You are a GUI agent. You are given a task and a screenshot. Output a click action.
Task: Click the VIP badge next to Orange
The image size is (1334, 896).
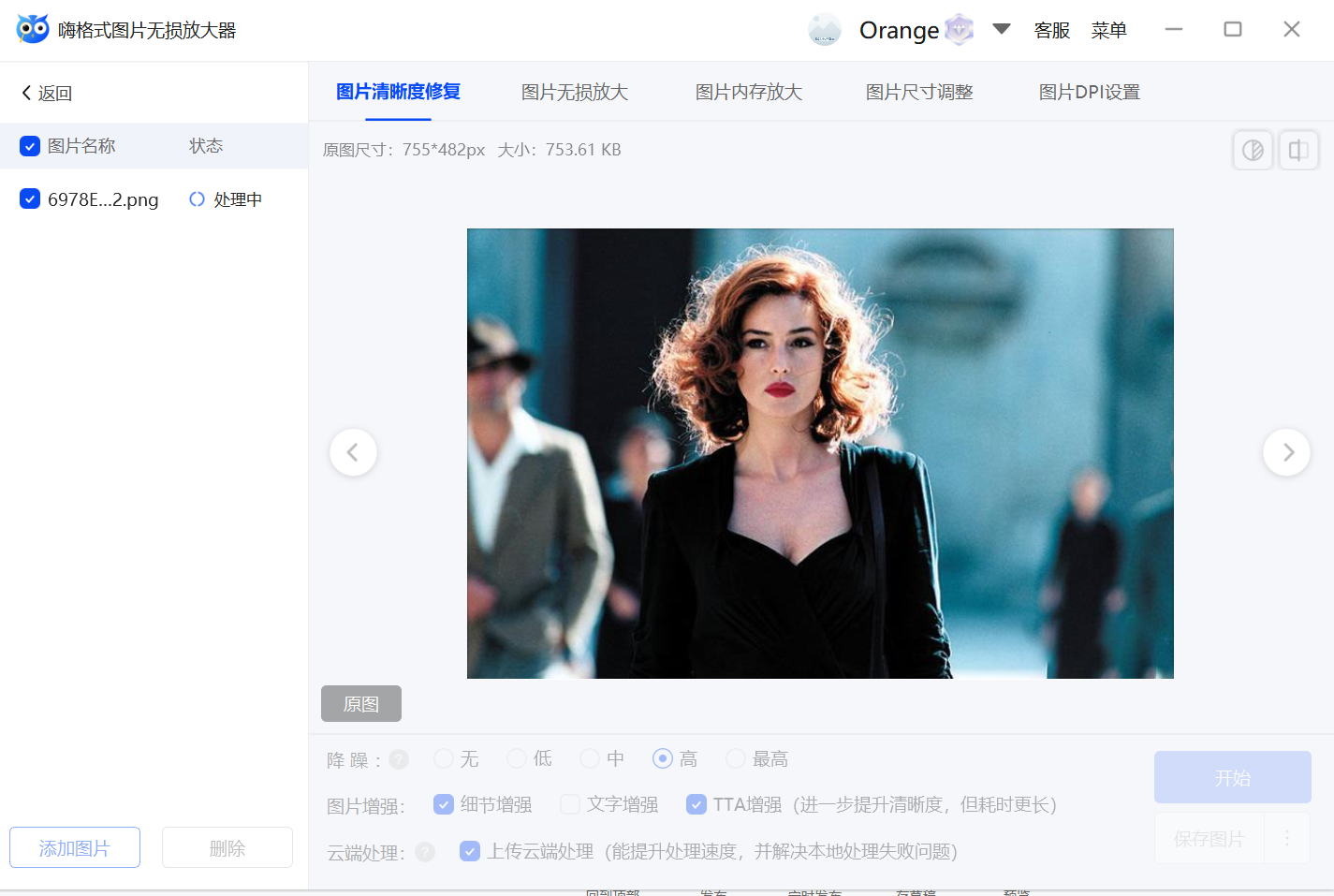coord(960,30)
